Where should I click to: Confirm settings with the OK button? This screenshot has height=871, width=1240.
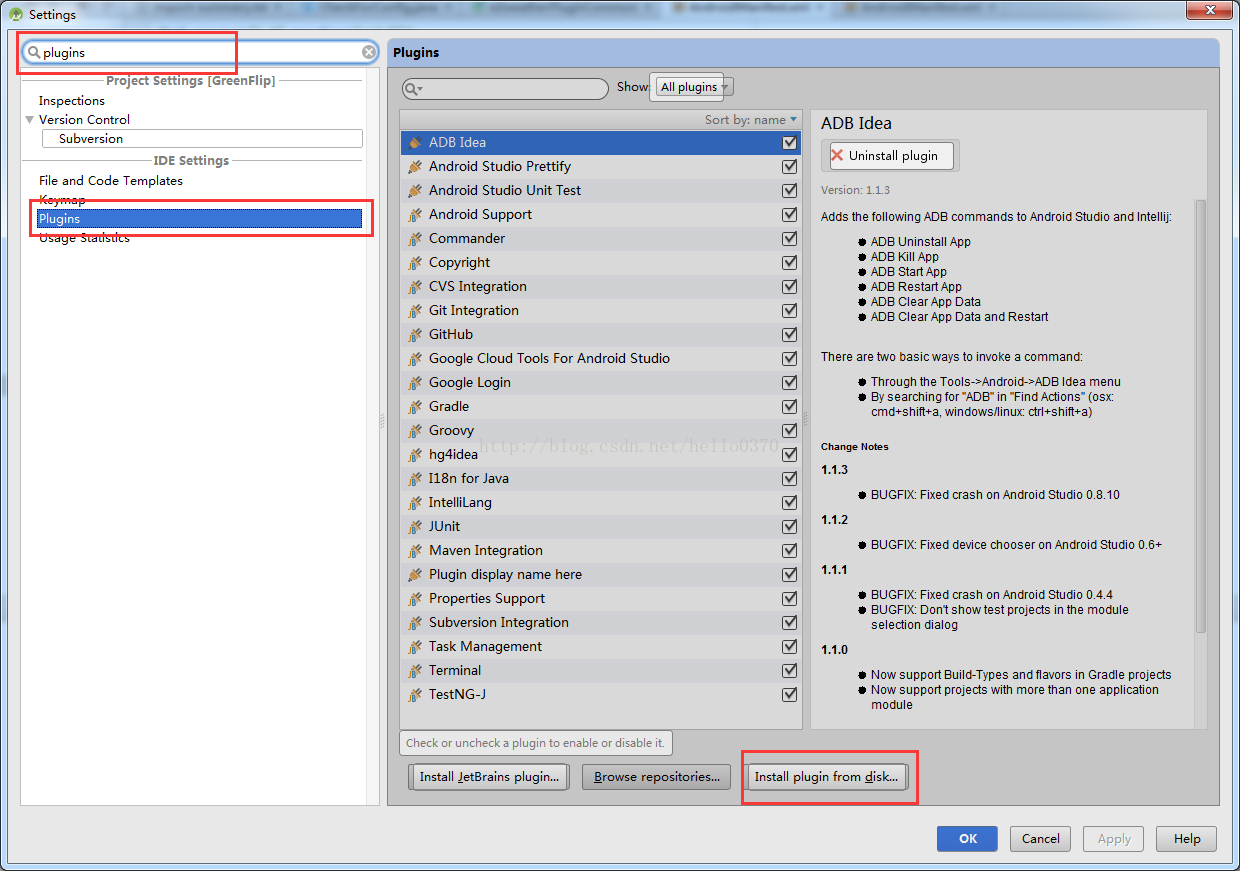coord(967,839)
